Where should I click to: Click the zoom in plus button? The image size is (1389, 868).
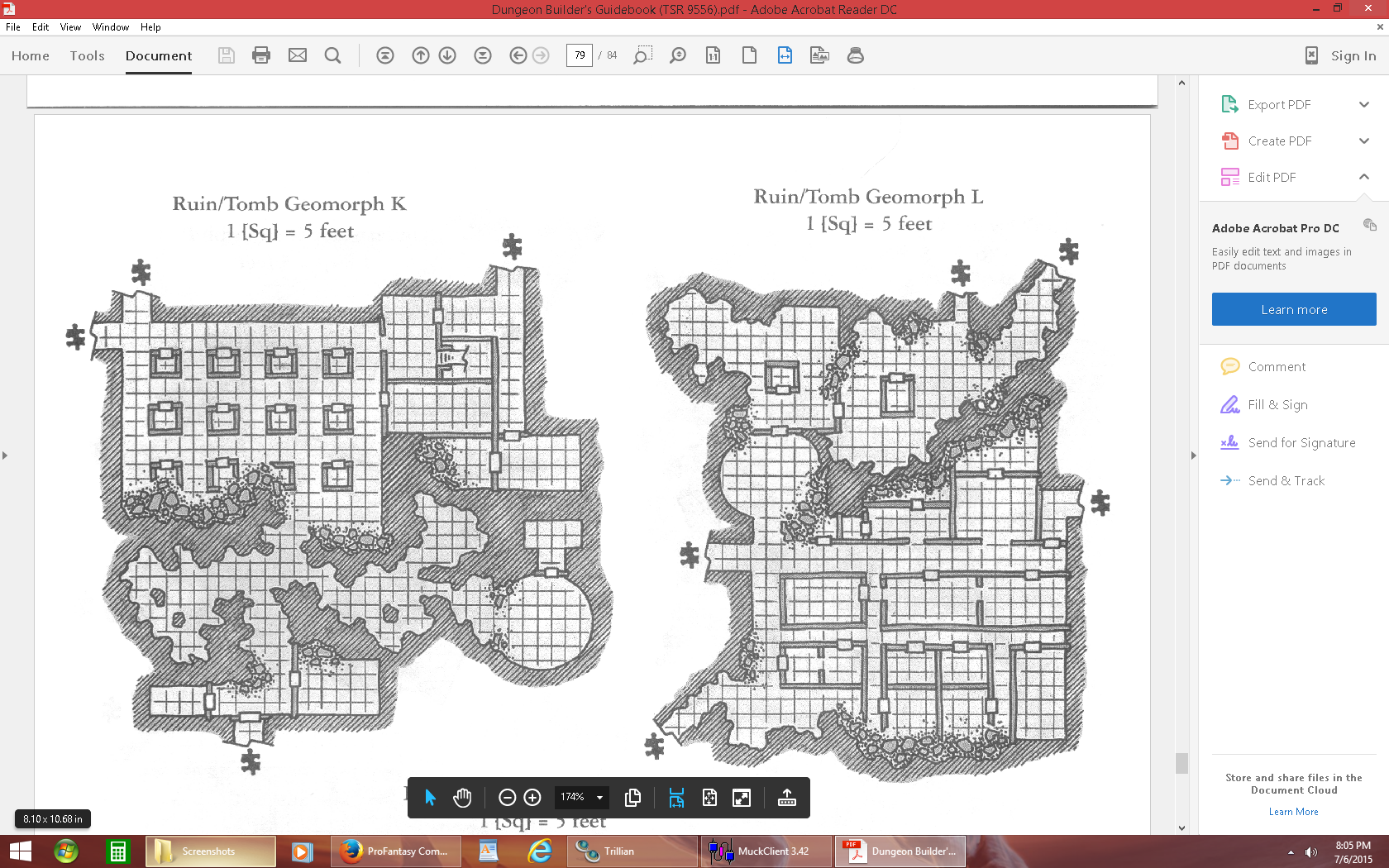coord(532,798)
